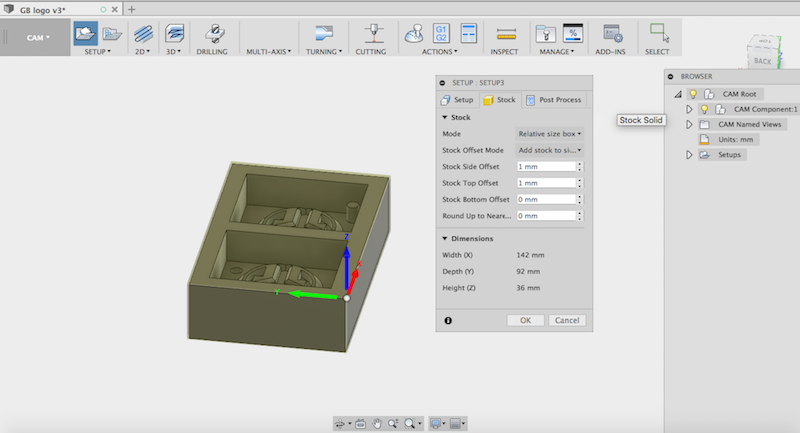The width and height of the screenshot is (800, 433).
Task: Click OK in the Setup dialog
Action: point(526,320)
